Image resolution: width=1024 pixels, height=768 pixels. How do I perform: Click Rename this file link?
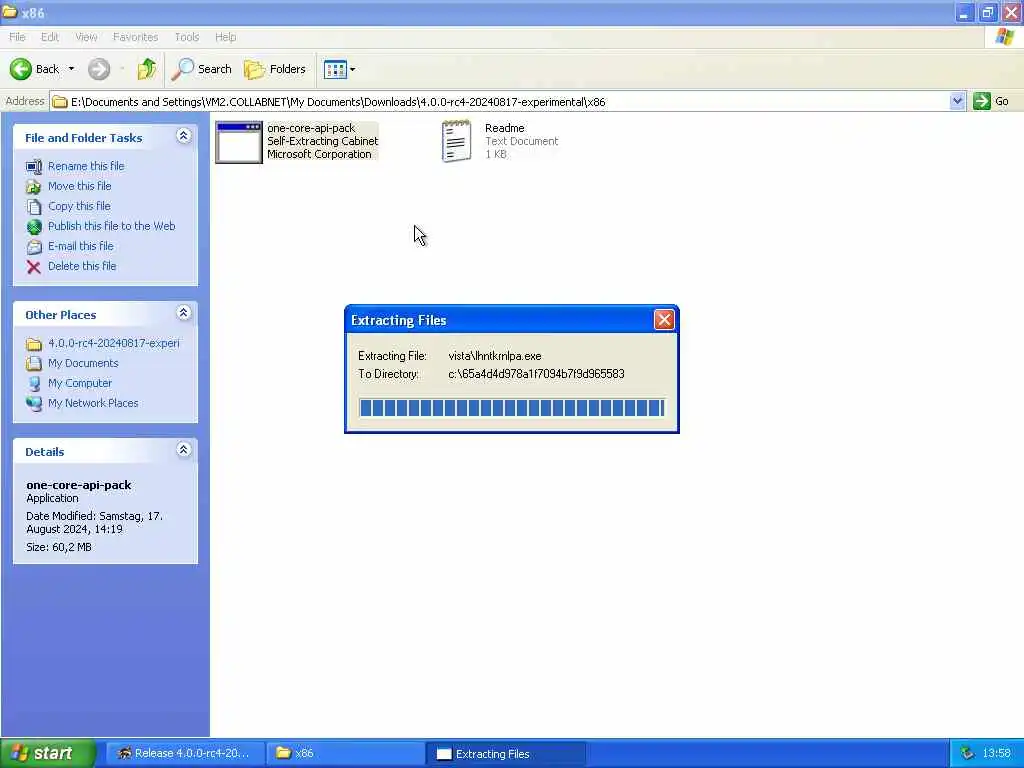pos(86,166)
